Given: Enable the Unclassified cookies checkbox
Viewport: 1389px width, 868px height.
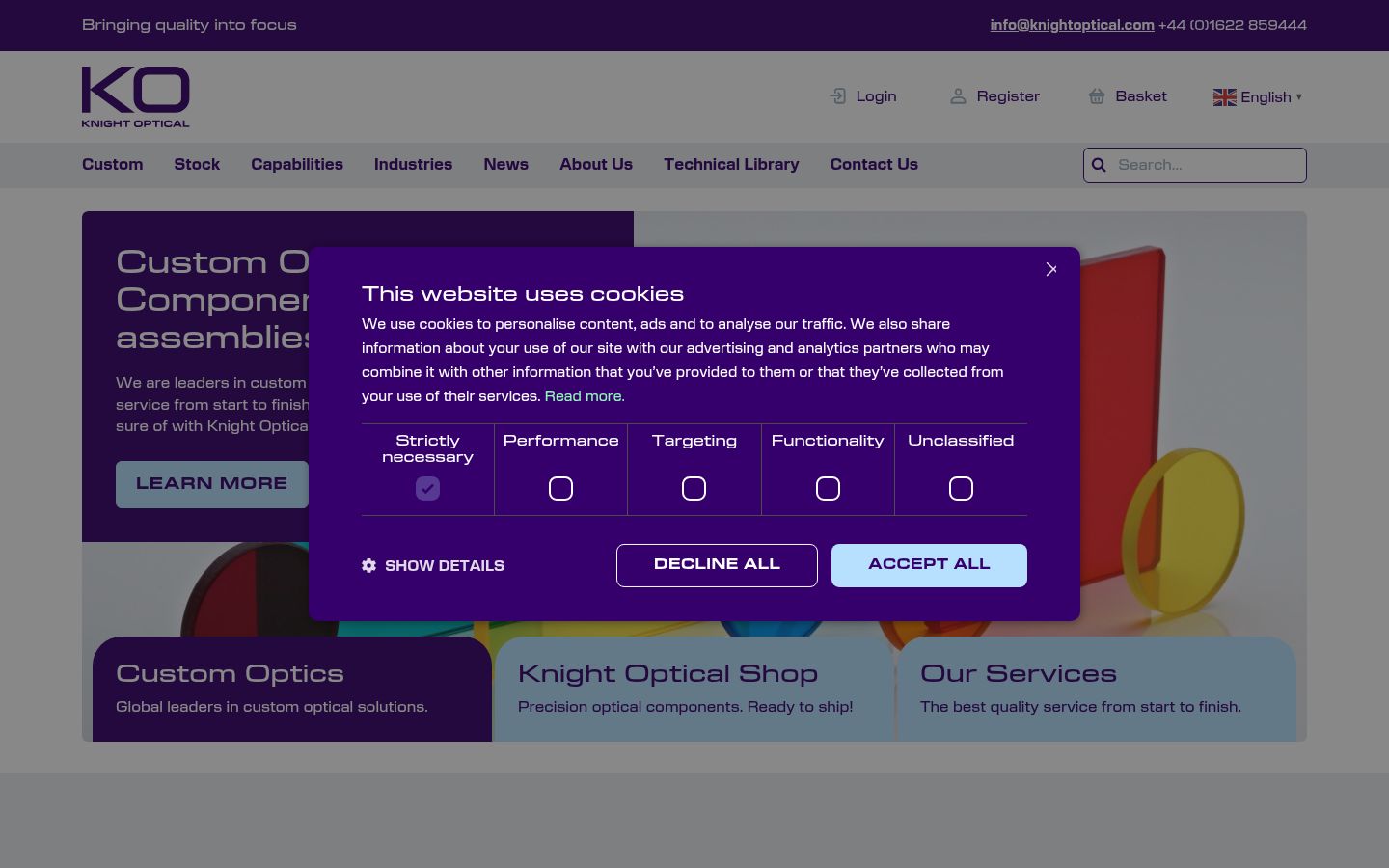Looking at the screenshot, I should click(961, 489).
